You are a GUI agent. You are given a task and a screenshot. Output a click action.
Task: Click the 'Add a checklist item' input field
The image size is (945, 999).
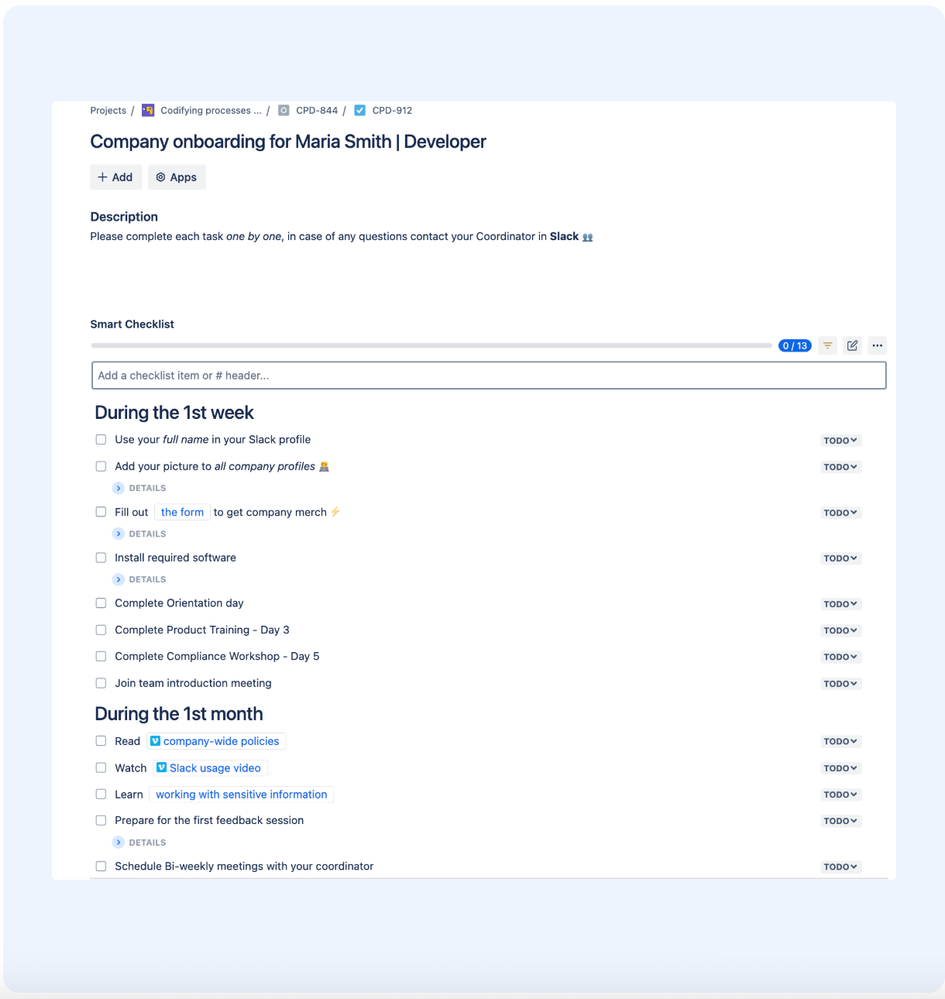[488, 375]
